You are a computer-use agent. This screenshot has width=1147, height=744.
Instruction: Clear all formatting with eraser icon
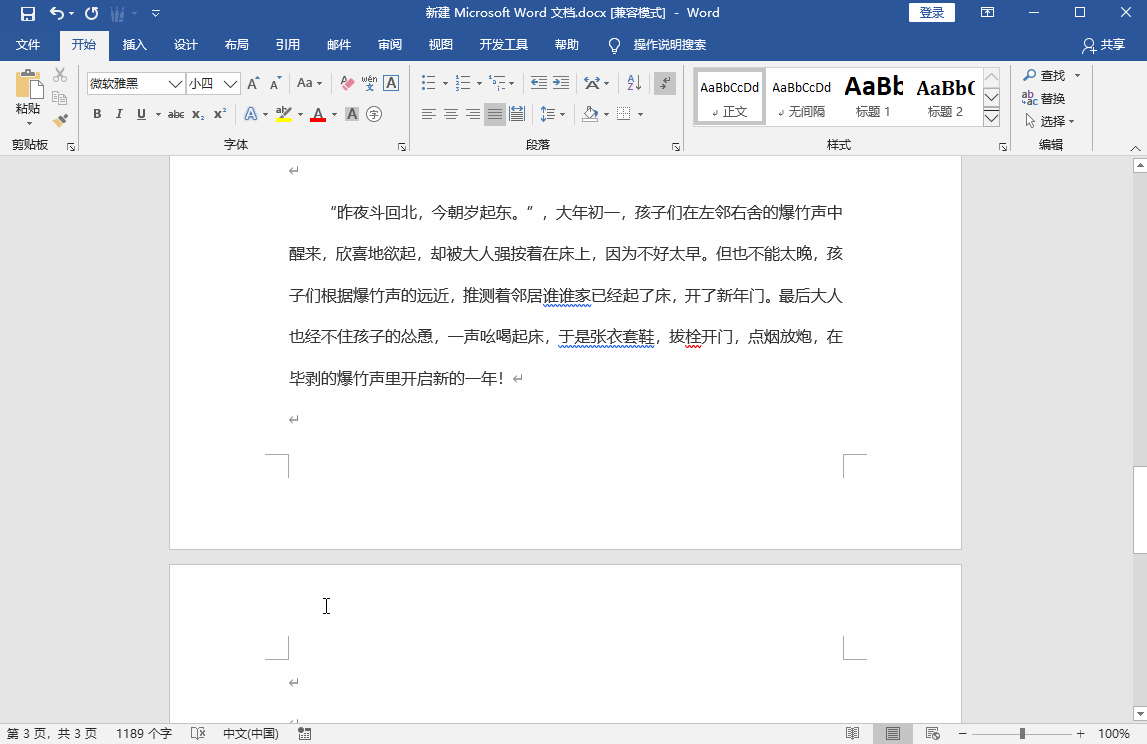[x=347, y=83]
